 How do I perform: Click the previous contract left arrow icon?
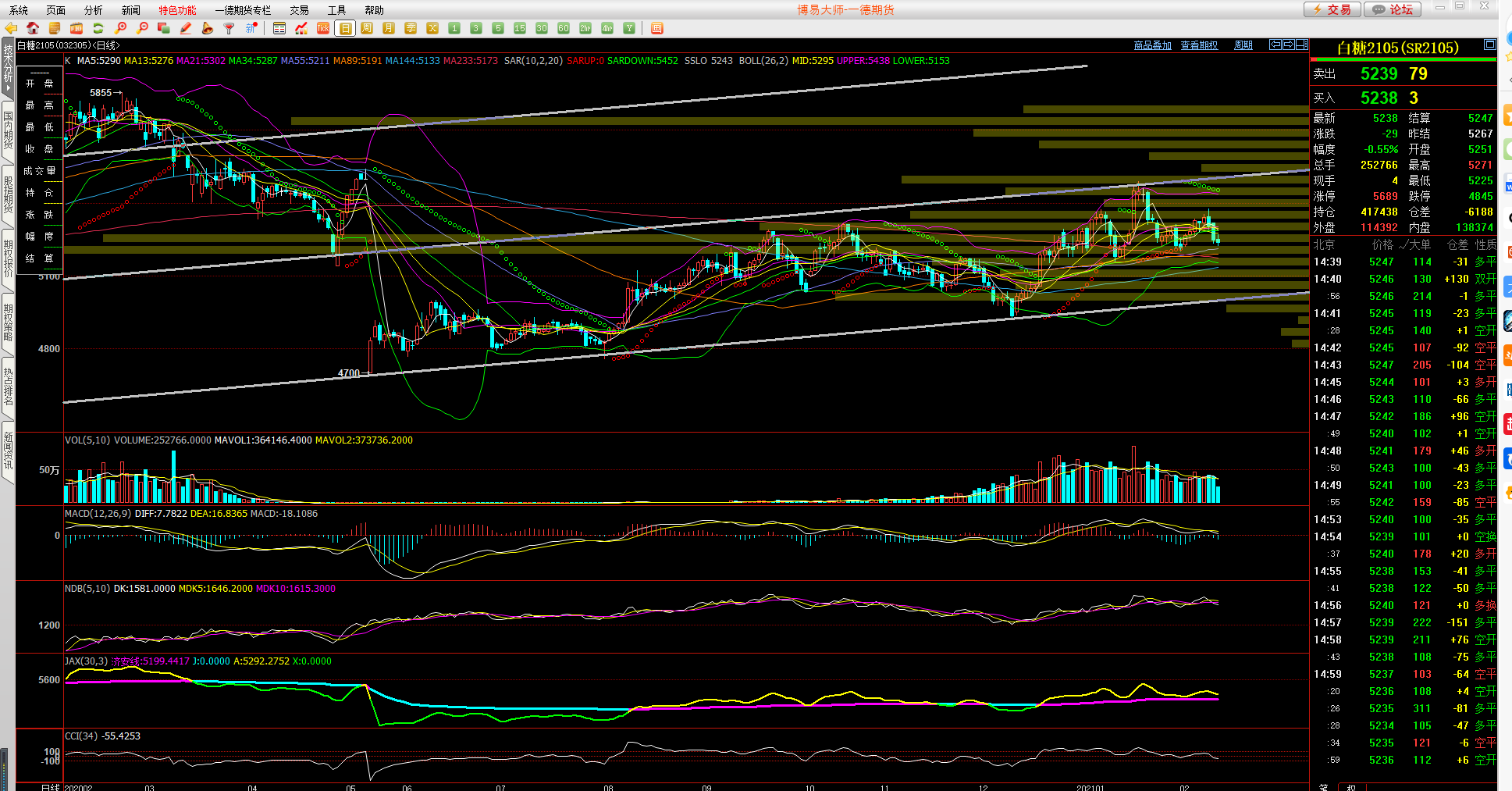coord(1275,45)
